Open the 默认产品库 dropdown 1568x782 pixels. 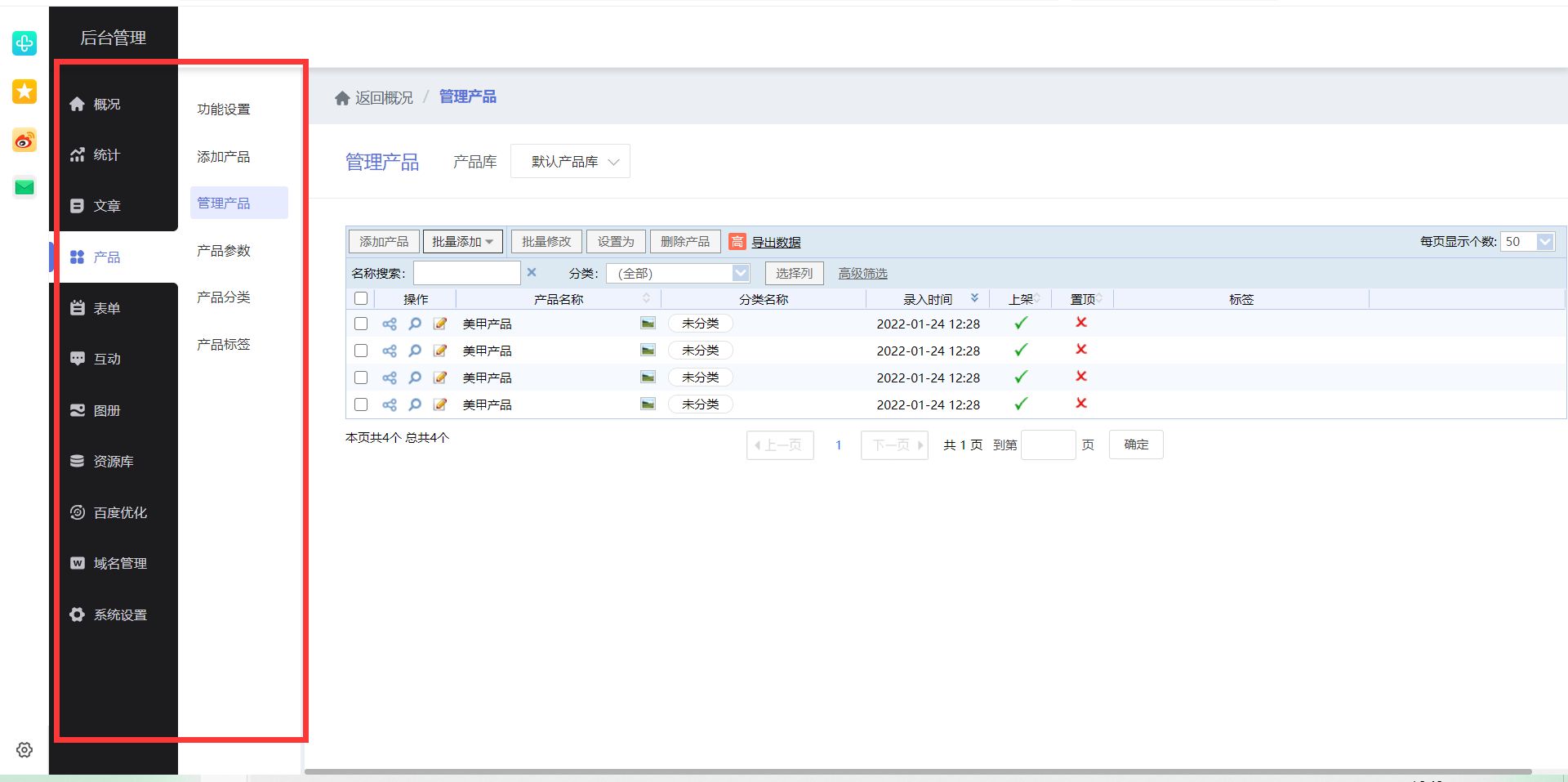click(570, 161)
